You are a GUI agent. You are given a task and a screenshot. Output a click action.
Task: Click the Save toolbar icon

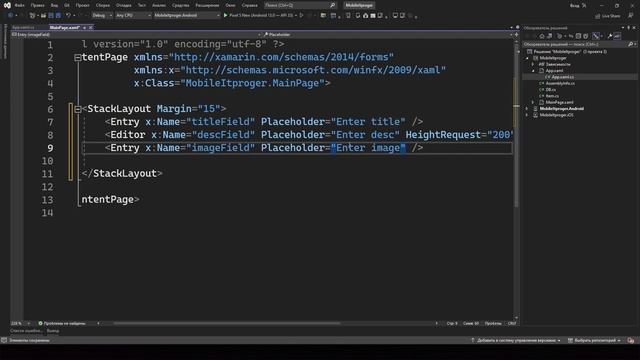coord(51,15)
